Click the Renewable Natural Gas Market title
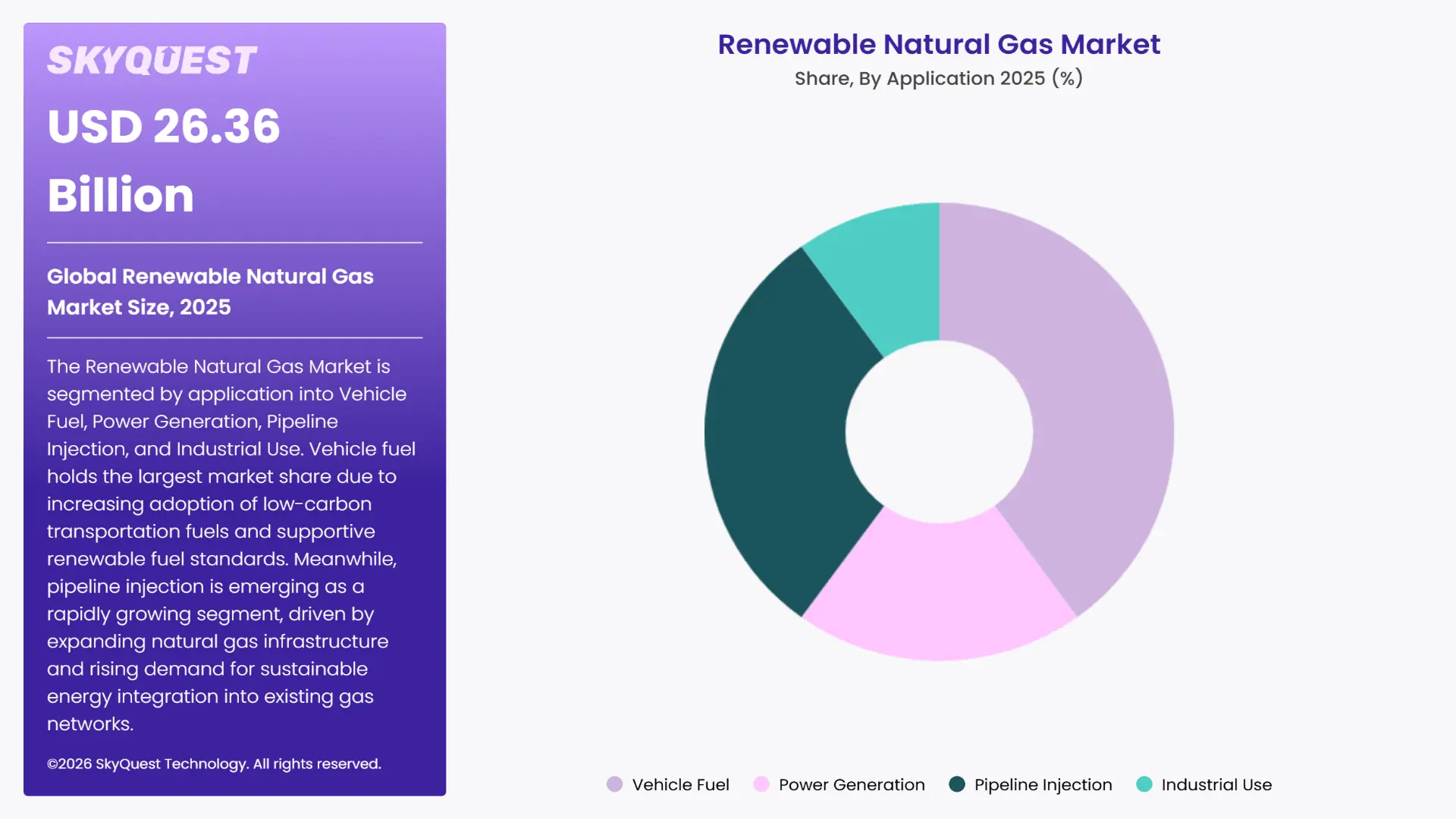Image resolution: width=1456 pixels, height=819 pixels. [939, 44]
